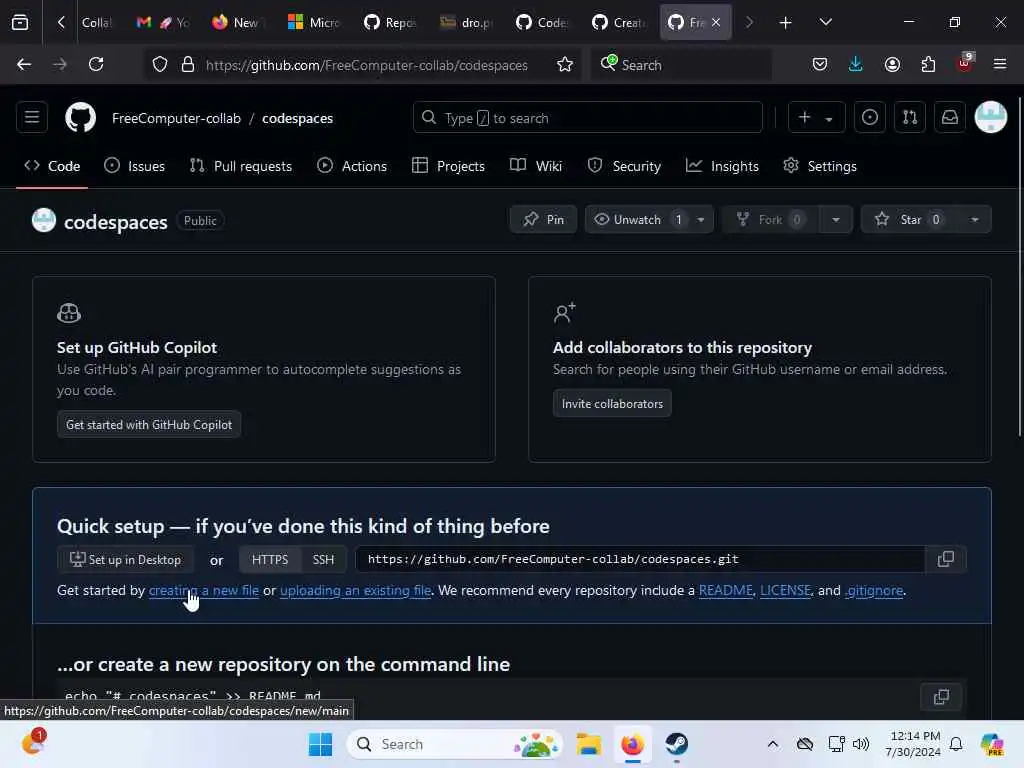Screen dimensions: 1024x768
Task: View site security lock information
Action: click(x=188, y=65)
